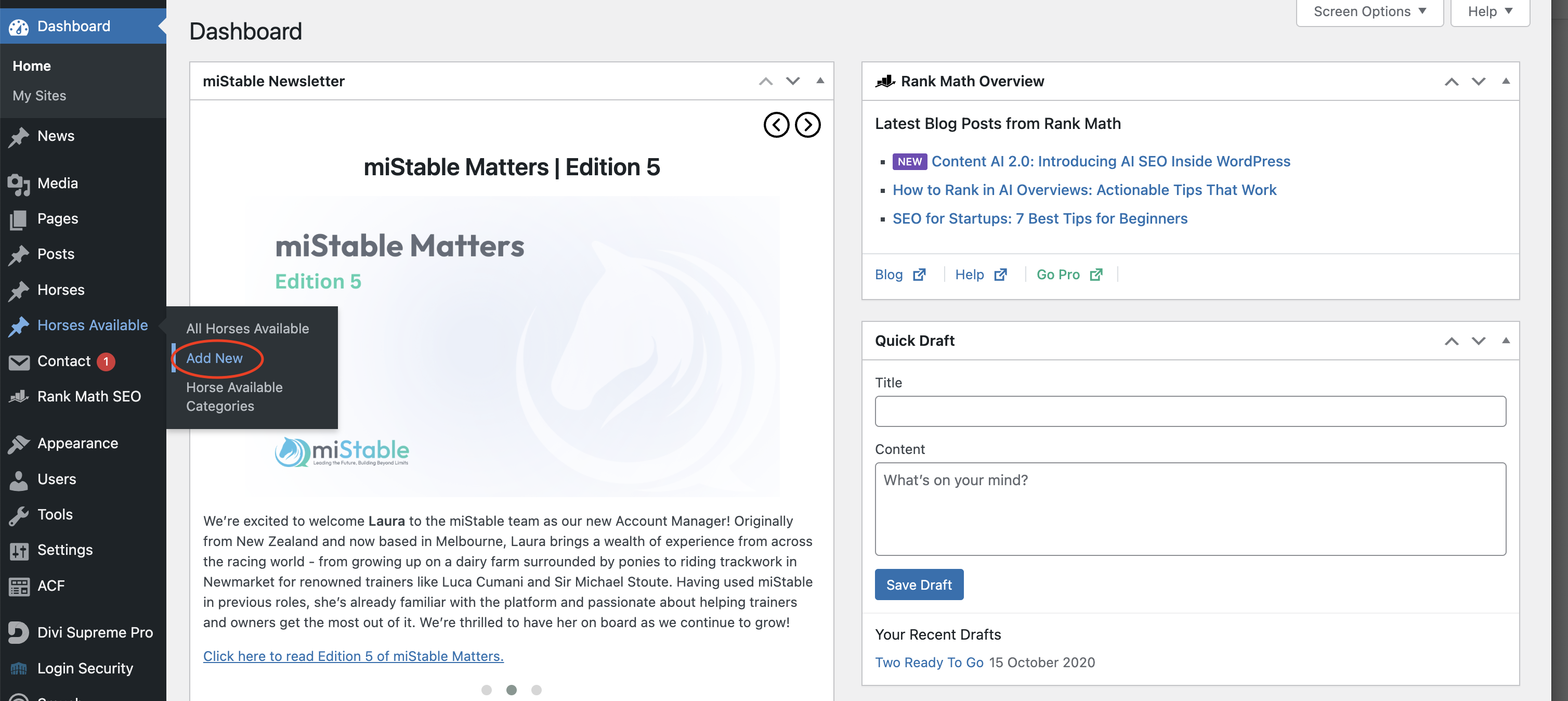Open the Content AI 2.0 blog post link
The height and width of the screenshot is (701, 1568).
[x=1110, y=161]
